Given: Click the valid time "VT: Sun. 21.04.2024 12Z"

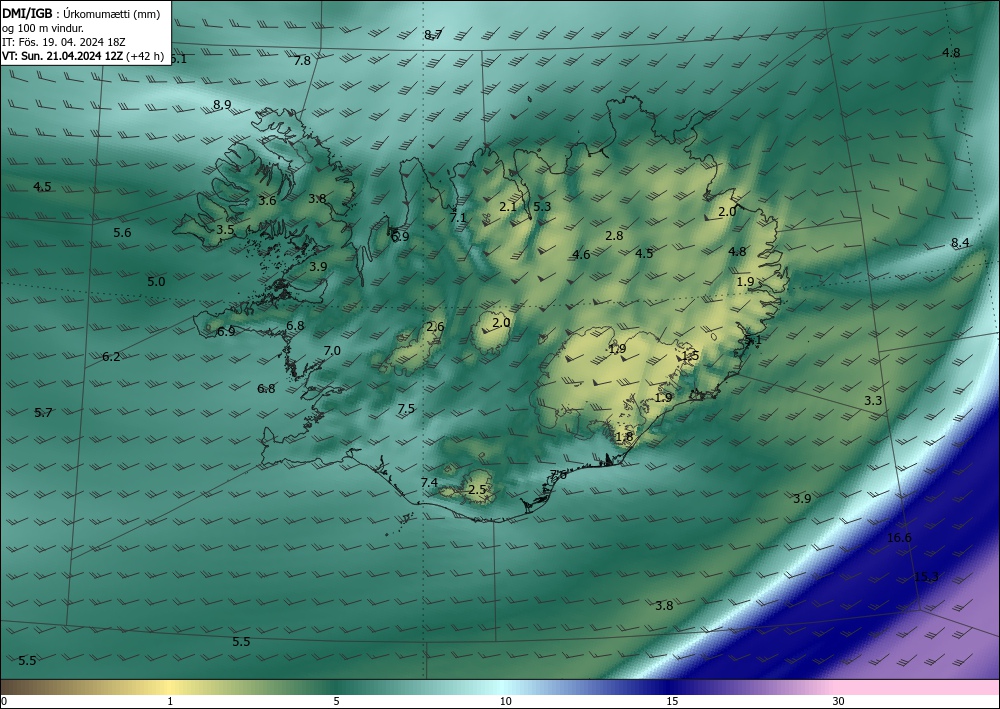Looking at the screenshot, I should click(x=63, y=56).
